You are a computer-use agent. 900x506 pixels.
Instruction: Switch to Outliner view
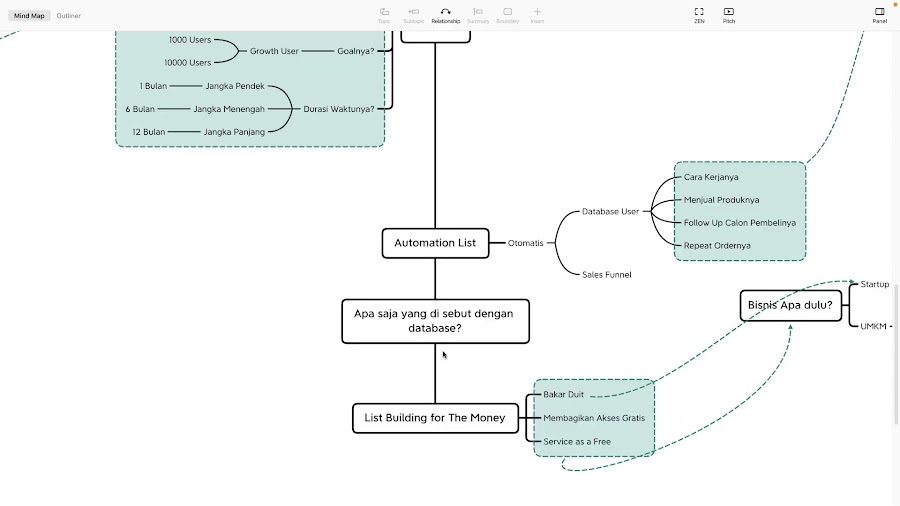click(x=68, y=15)
